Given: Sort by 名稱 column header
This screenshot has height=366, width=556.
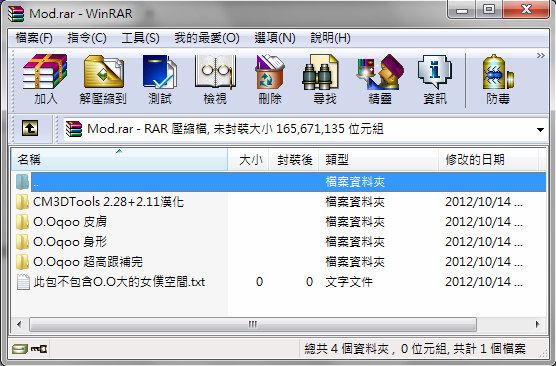Looking at the screenshot, I should tap(119, 160).
